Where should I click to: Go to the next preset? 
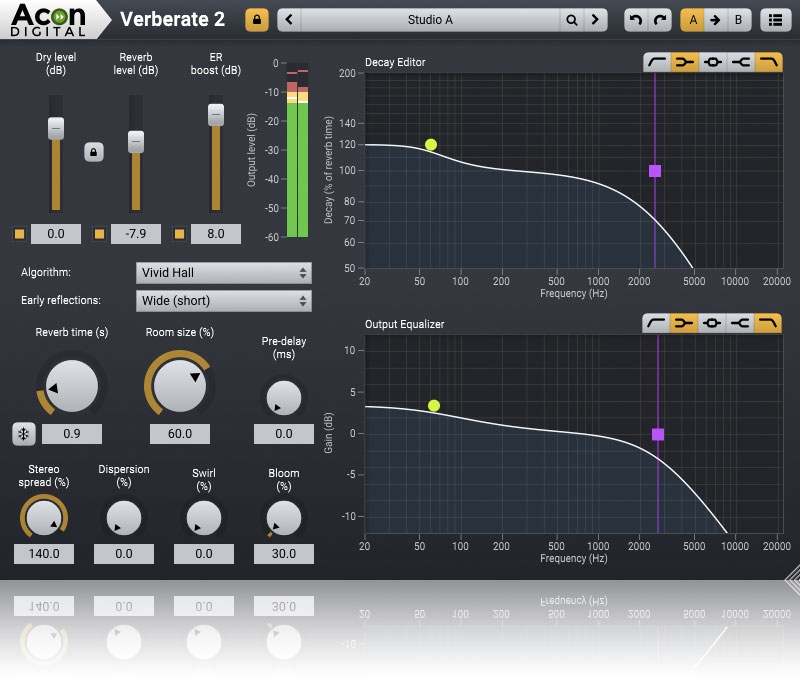click(x=596, y=19)
